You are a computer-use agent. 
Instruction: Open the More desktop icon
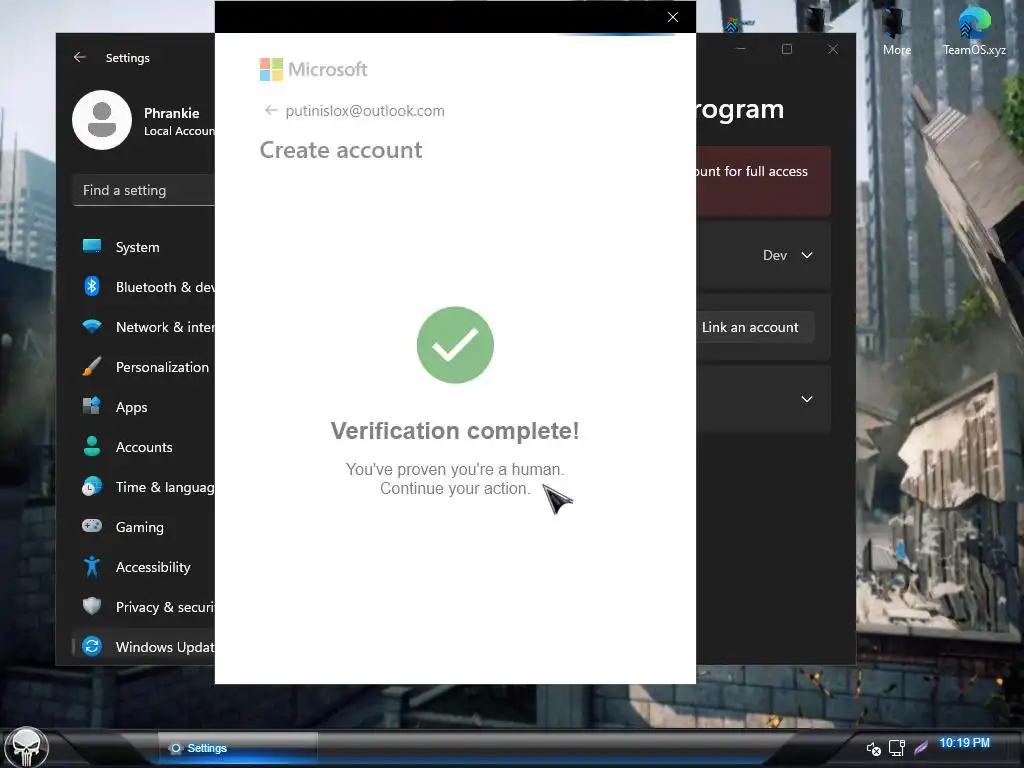897,31
